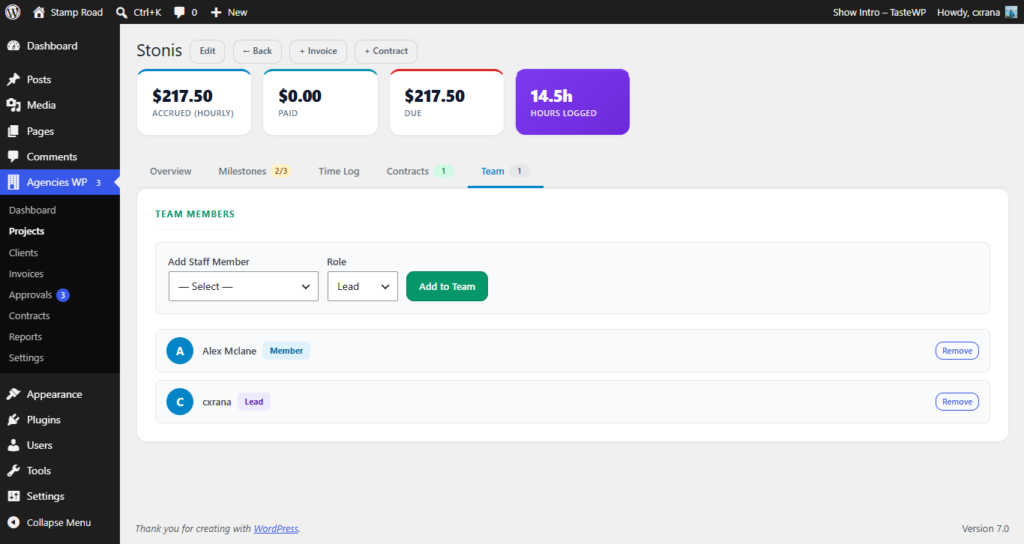1024x544 pixels.
Task: Open the WordPress logo menu
Action: click(12, 12)
